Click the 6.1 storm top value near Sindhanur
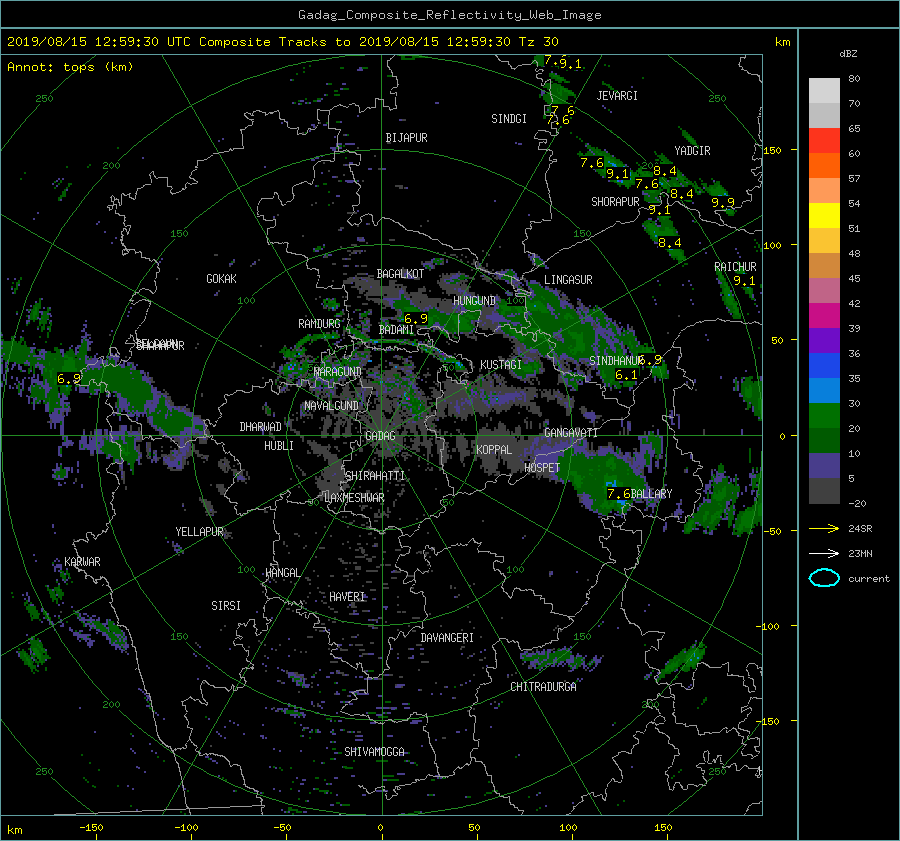 (x=626, y=375)
